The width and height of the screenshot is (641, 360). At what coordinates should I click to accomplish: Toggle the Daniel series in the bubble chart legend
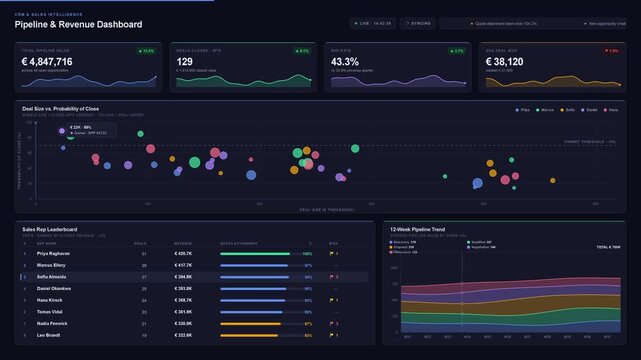[x=589, y=110]
